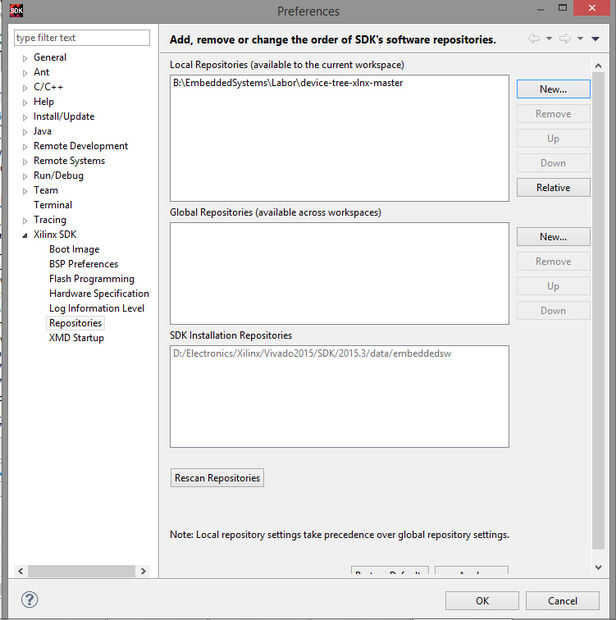Expand the Help tree node
Image resolution: width=616 pixels, height=620 pixels.
25,102
